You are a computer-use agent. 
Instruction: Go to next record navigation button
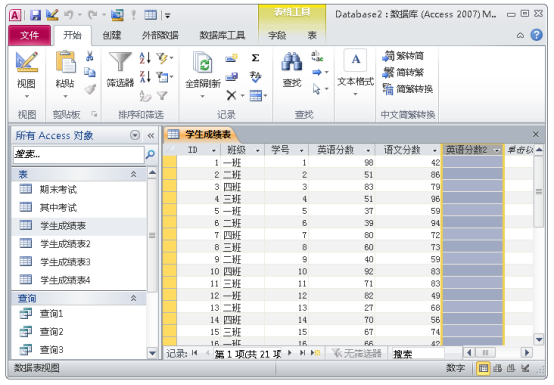(290, 353)
